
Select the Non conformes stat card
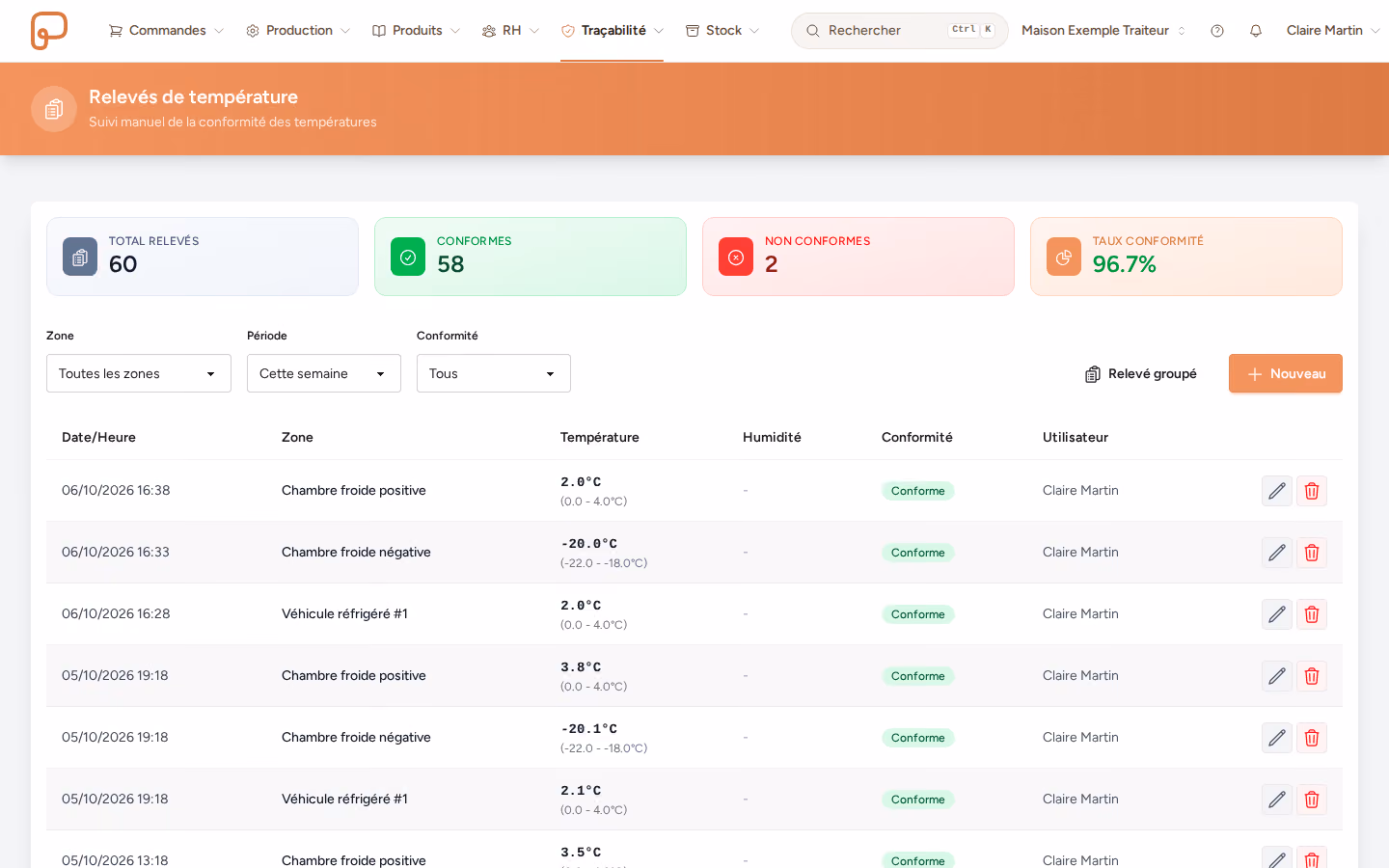point(858,257)
